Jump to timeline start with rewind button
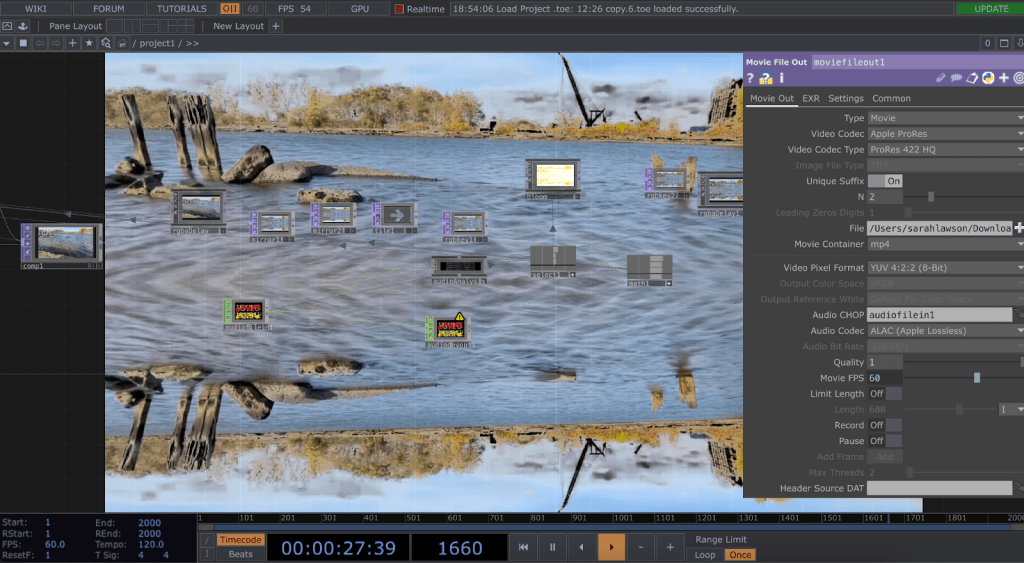Image resolution: width=1024 pixels, height=563 pixels. coord(523,547)
